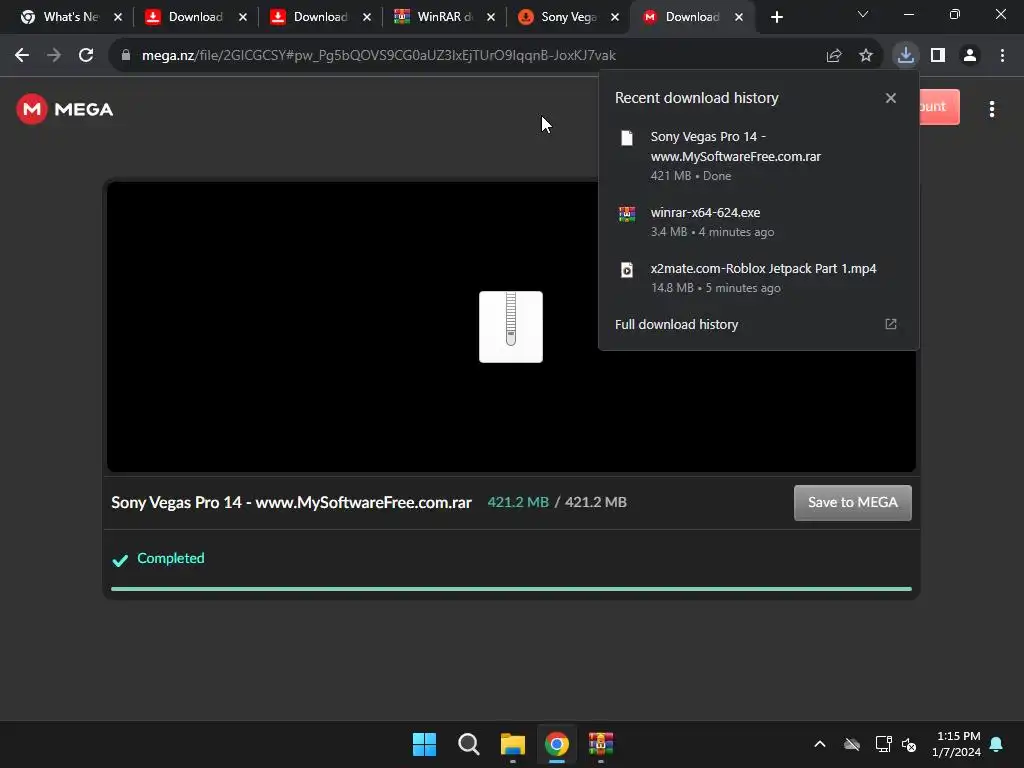Open the MEGA page three-dot menu

coord(991,109)
